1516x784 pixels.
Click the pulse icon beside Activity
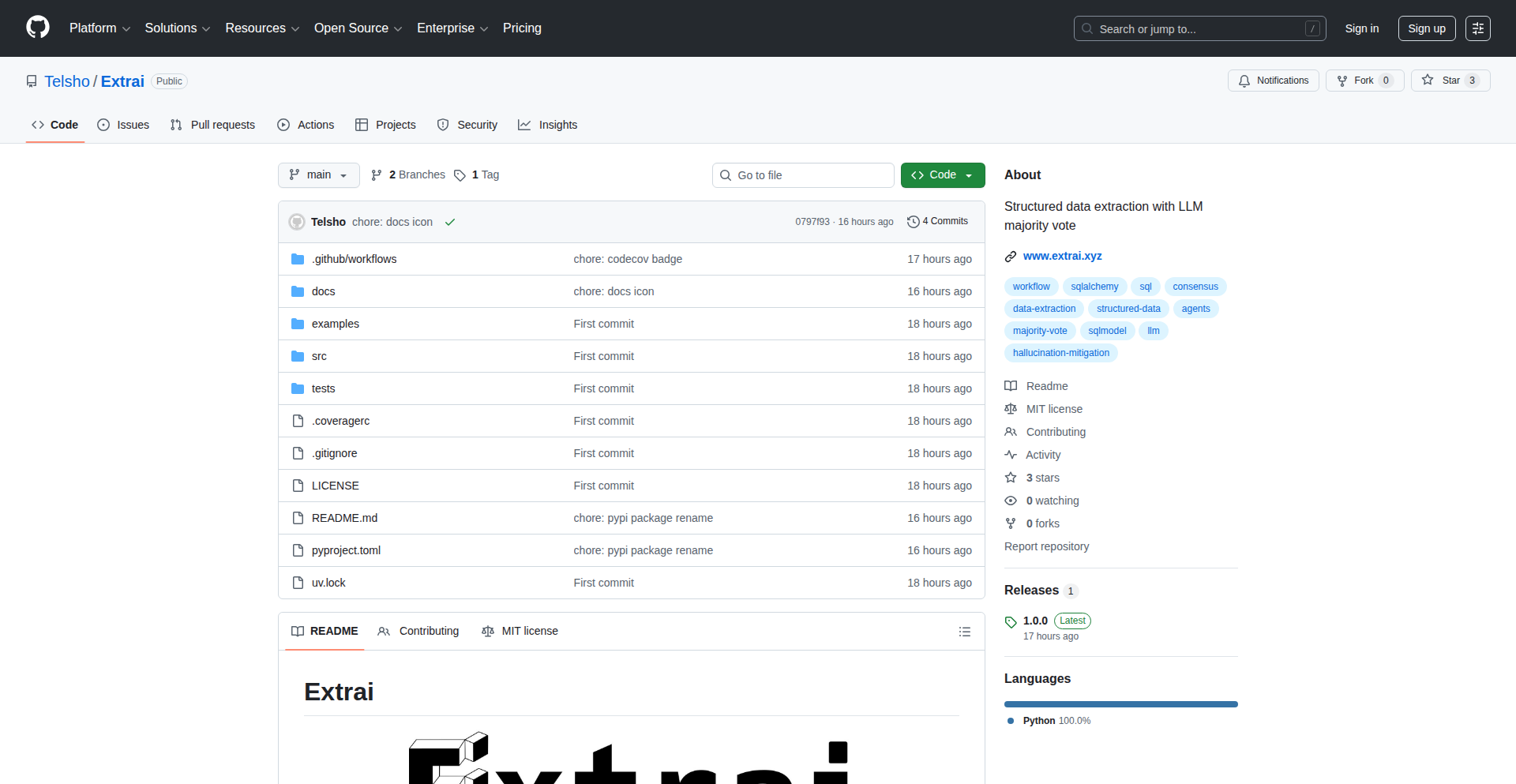coord(1011,455)
